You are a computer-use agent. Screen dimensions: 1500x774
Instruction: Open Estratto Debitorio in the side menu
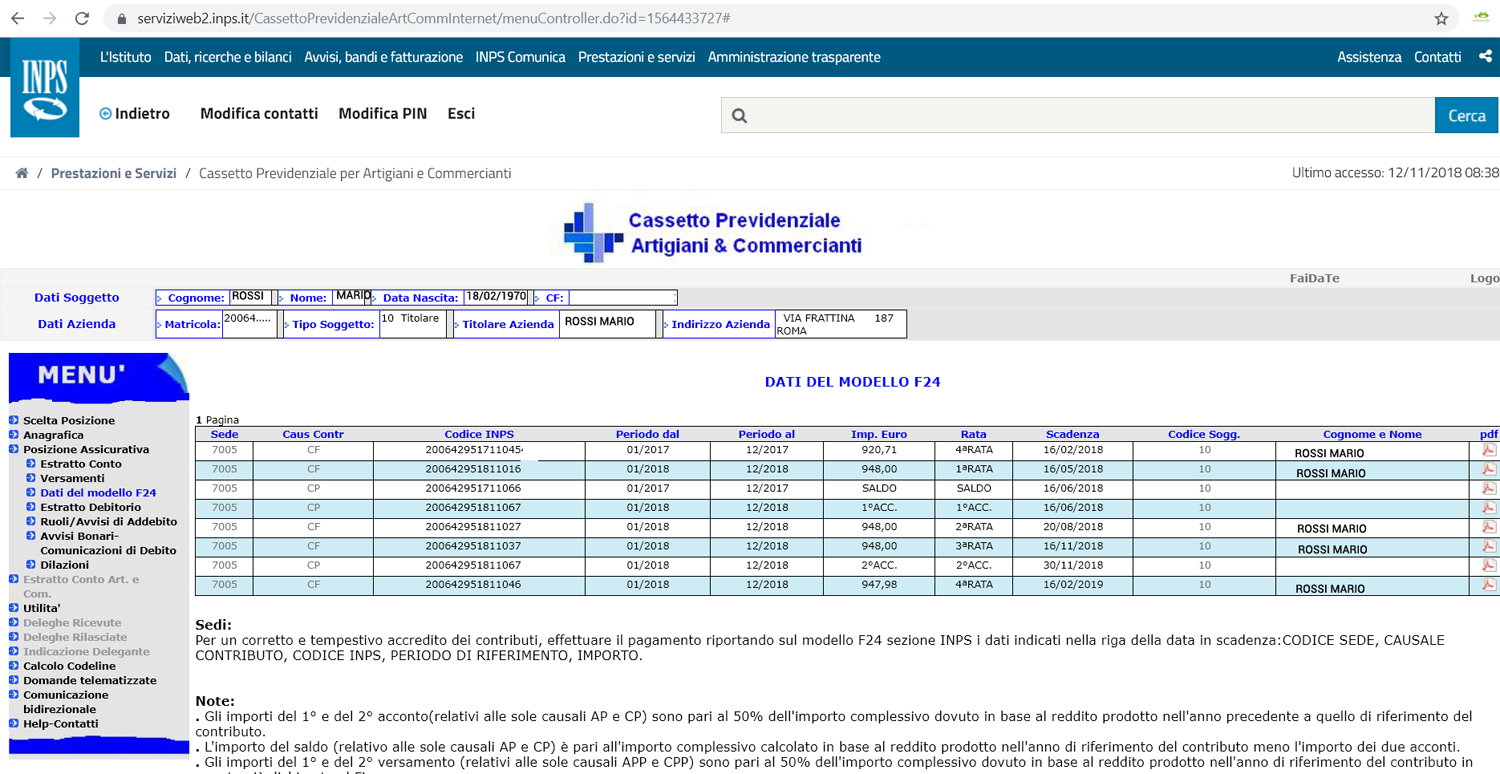pos(91,507)
